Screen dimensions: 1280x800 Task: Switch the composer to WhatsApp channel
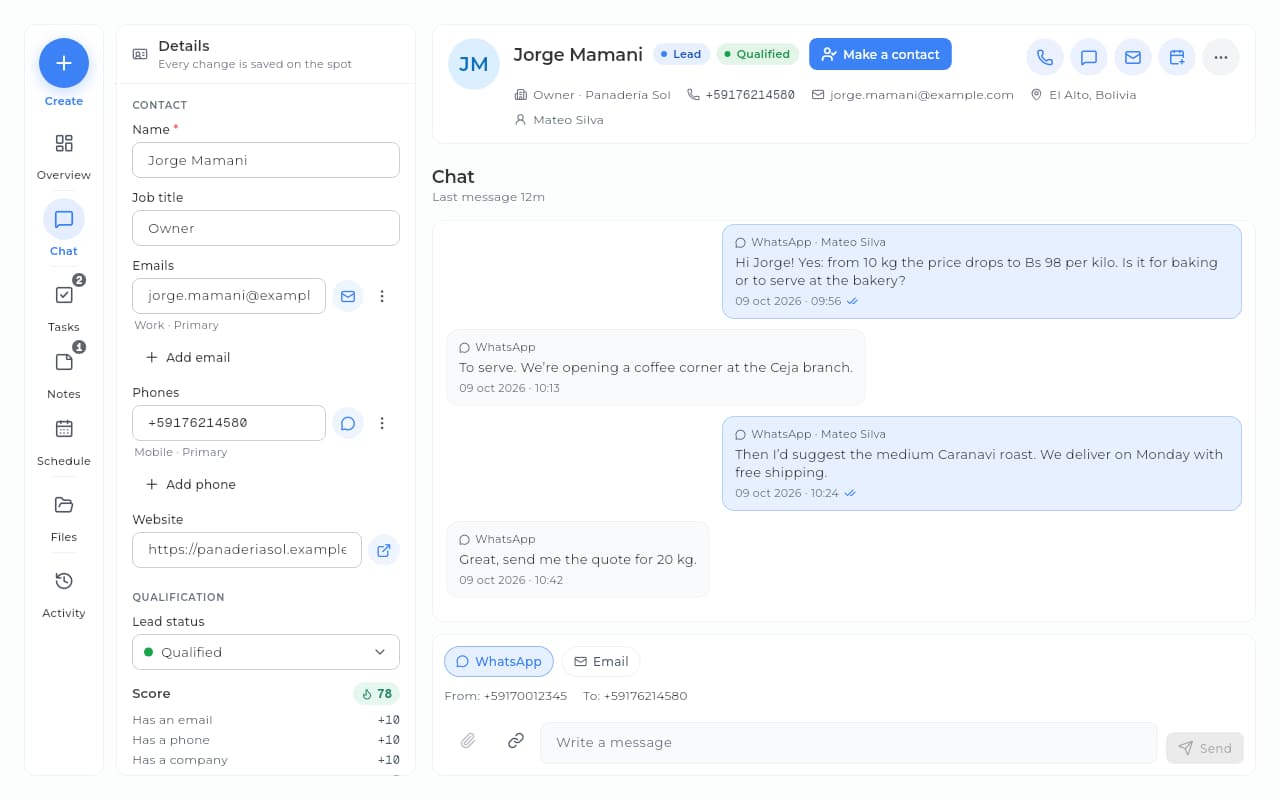[499, 661]
